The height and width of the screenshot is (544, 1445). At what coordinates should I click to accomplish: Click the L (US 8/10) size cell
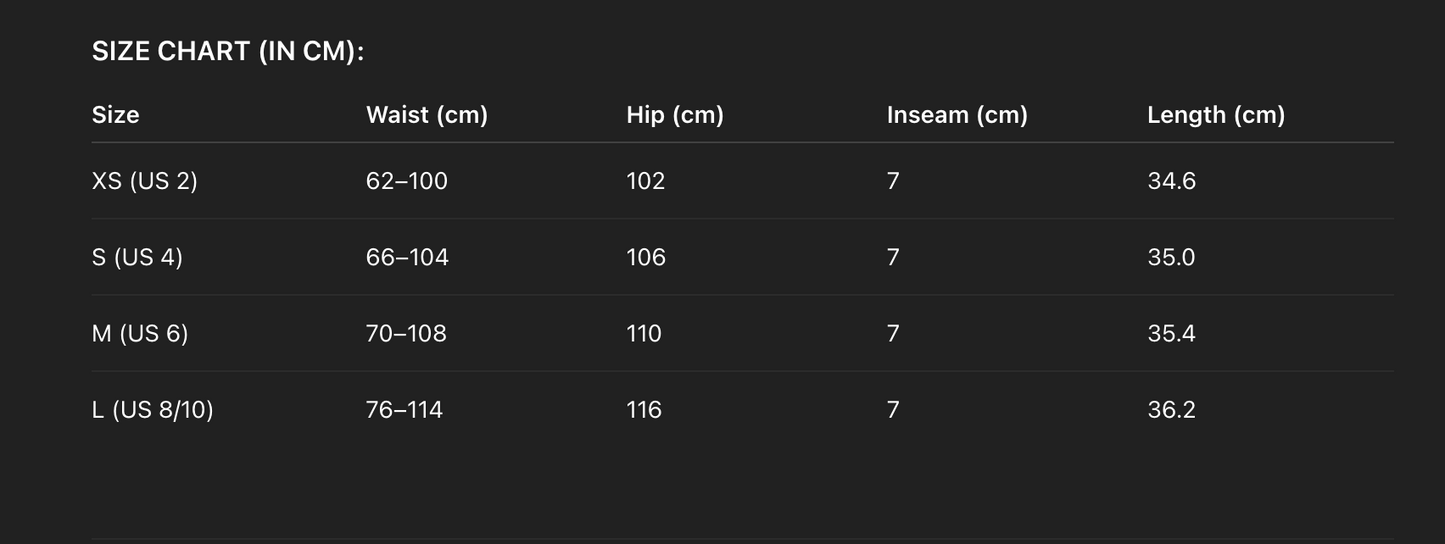pos(153,410)
